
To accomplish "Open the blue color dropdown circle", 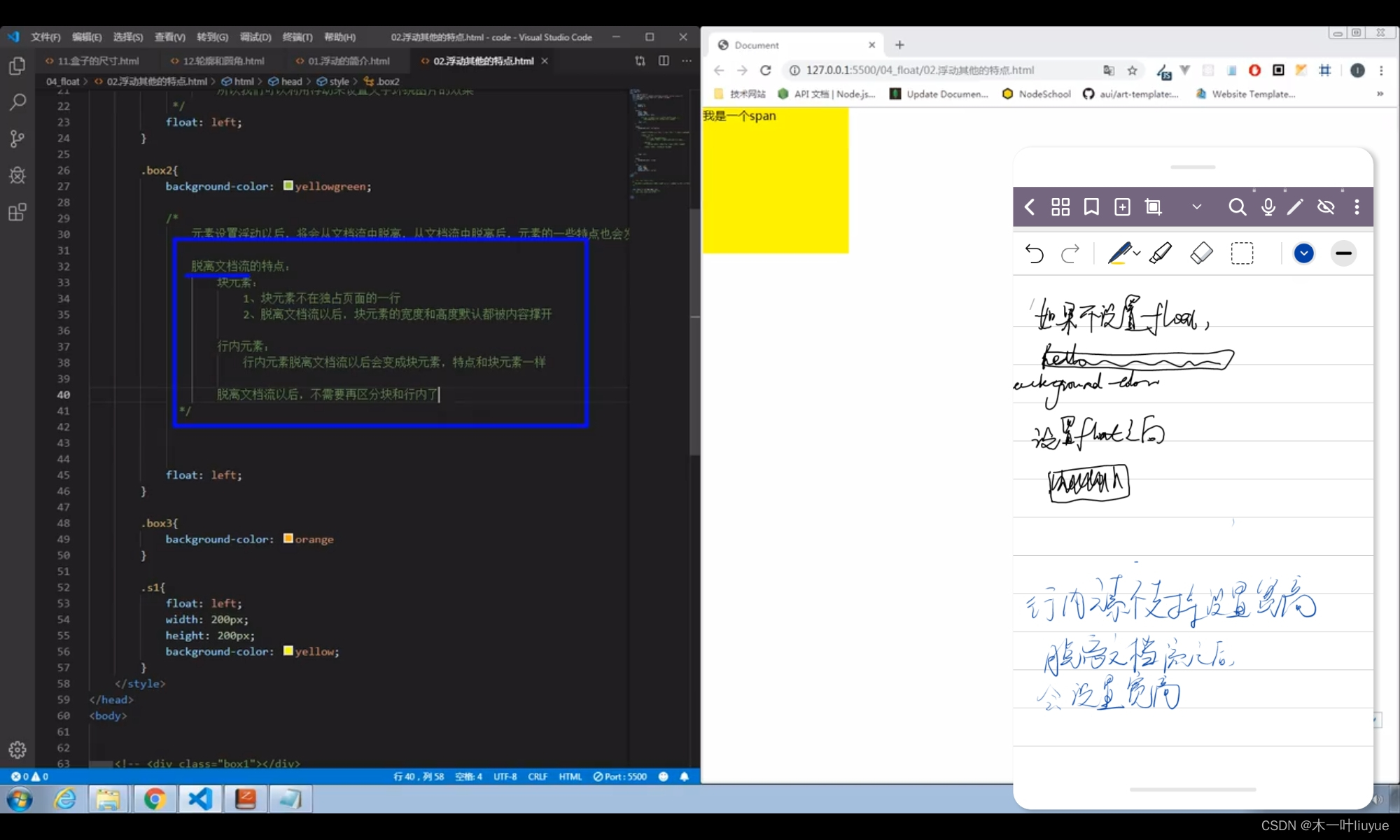I will point(1303,253).
